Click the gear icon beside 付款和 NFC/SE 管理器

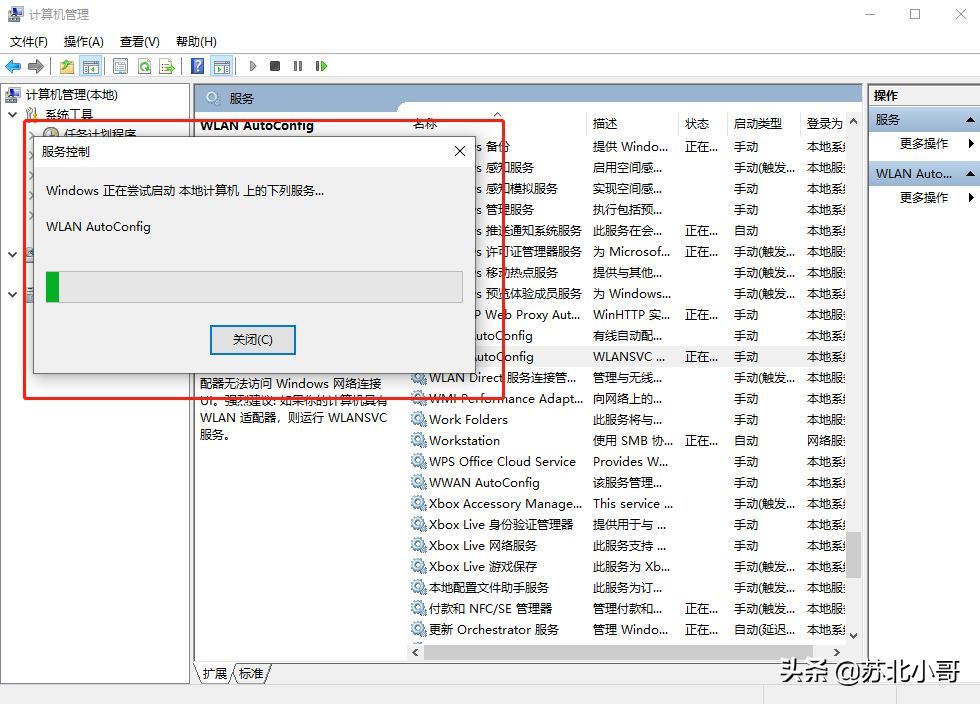click(x=418, y=608)
